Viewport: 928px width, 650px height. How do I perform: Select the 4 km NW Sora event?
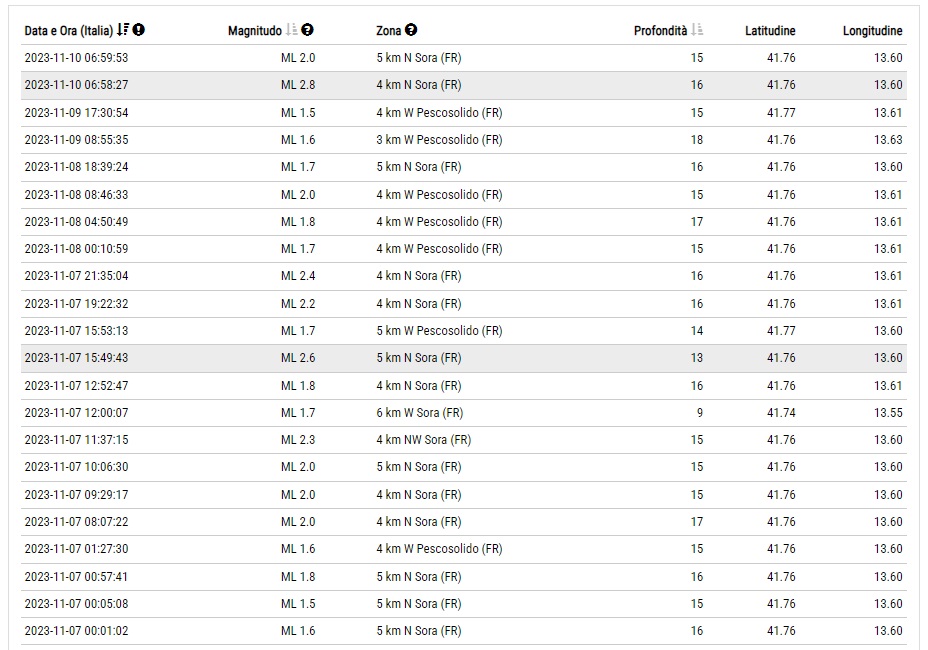(463, 440)
